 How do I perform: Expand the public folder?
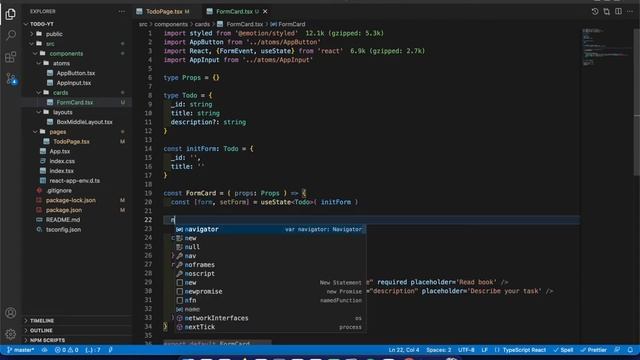pyautogui.click(x=54, y=34)
